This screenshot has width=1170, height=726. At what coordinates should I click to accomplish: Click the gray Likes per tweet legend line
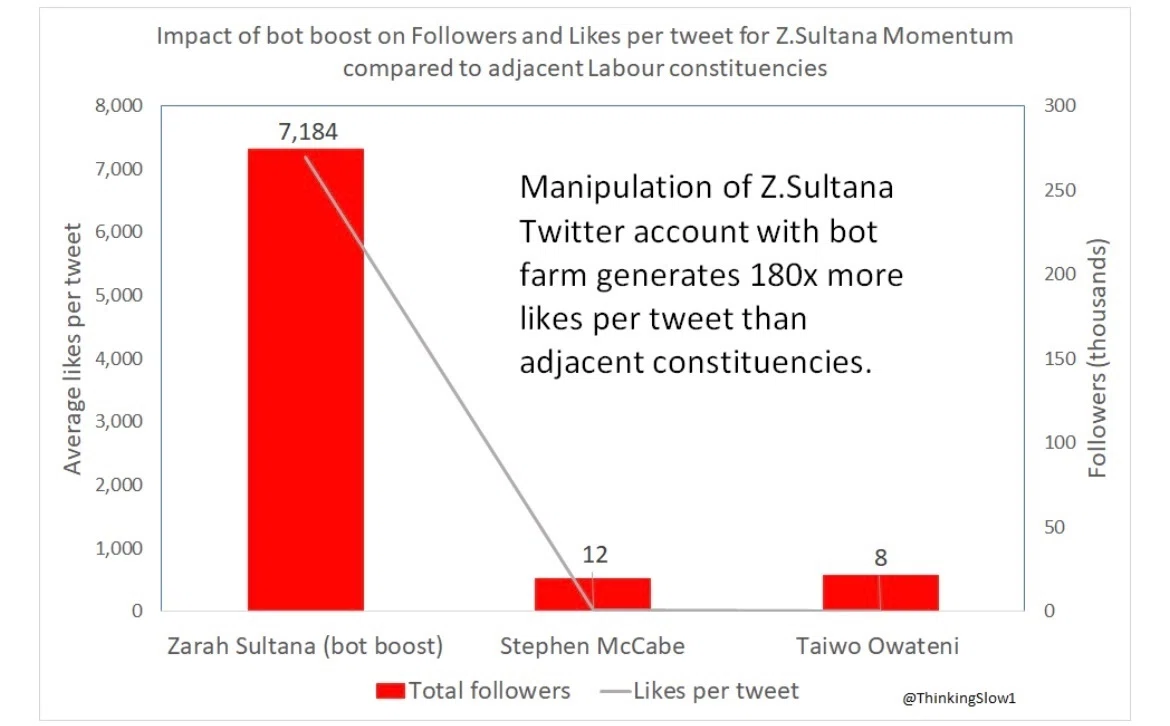click(x=615, y=692)
